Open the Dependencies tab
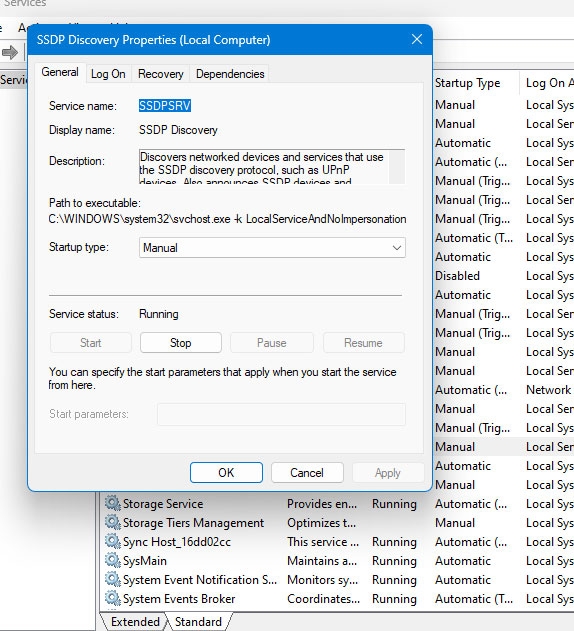 pos(230,74)
